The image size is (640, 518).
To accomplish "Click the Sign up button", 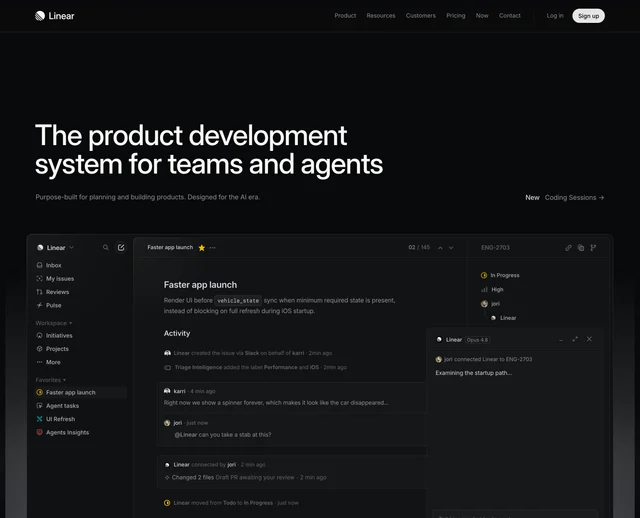I will tap(589, 16).
